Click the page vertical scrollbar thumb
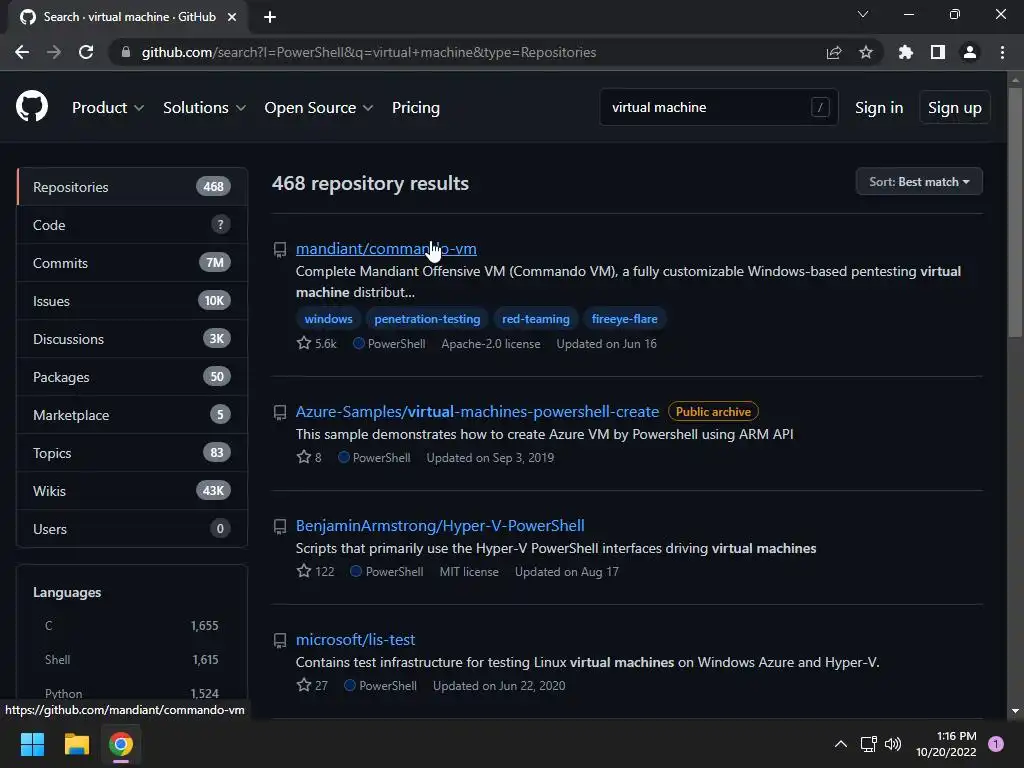 [1015, 212]
